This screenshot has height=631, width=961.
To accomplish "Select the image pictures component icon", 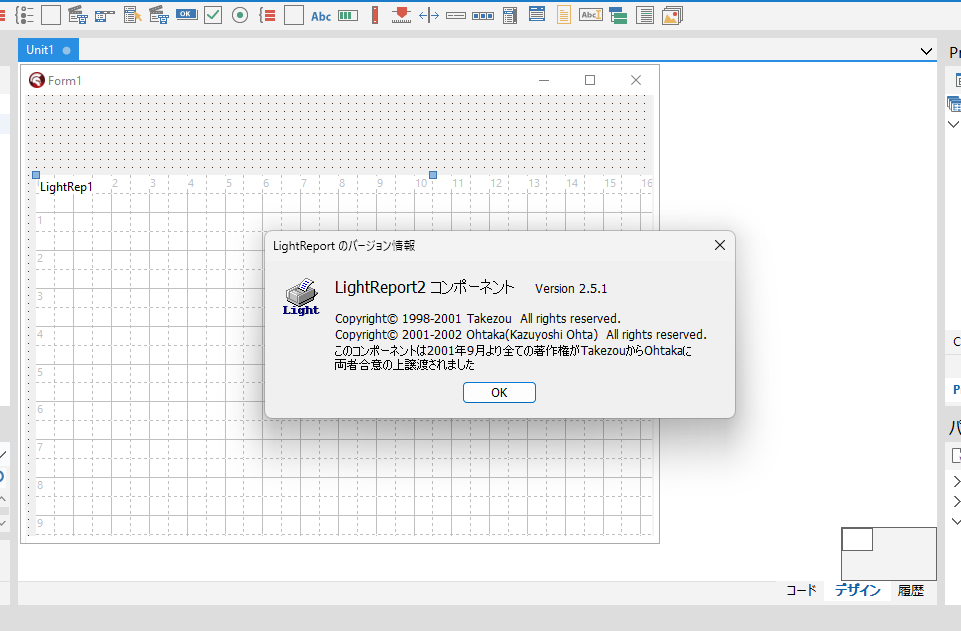I will point(672,15).
